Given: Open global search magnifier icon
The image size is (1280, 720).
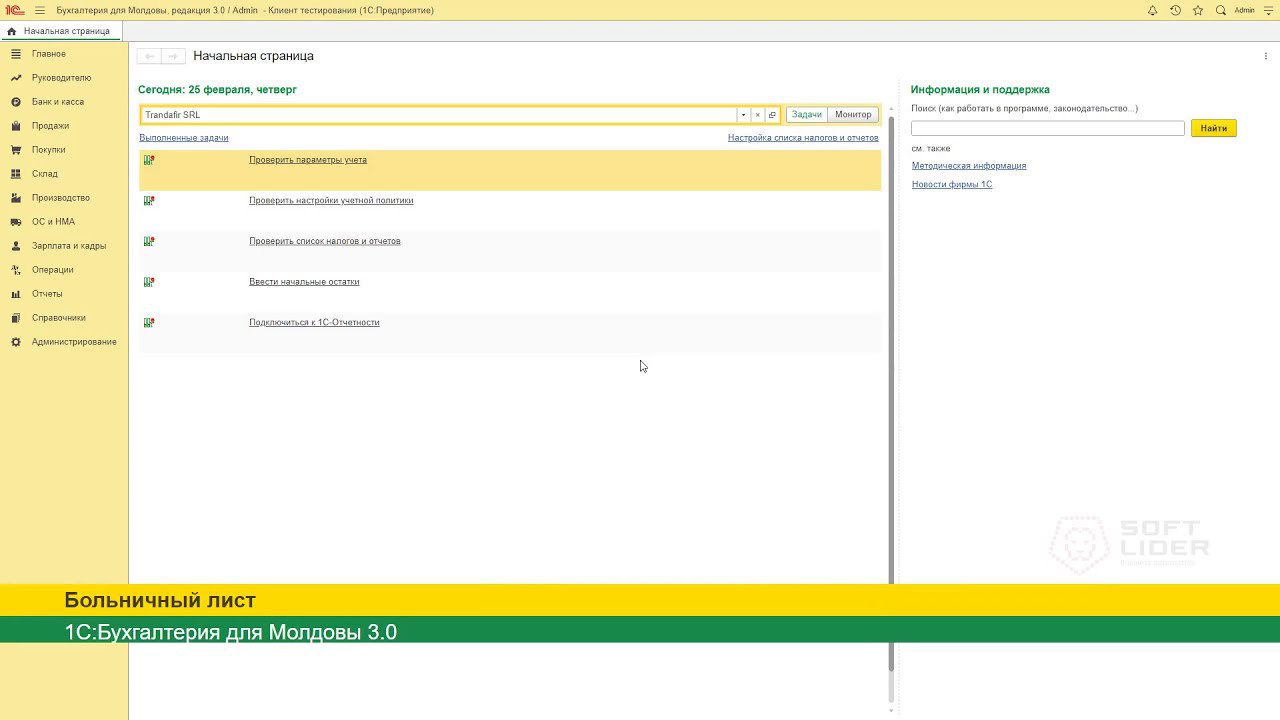Looking at the screenshot, I should point(1221,10).
